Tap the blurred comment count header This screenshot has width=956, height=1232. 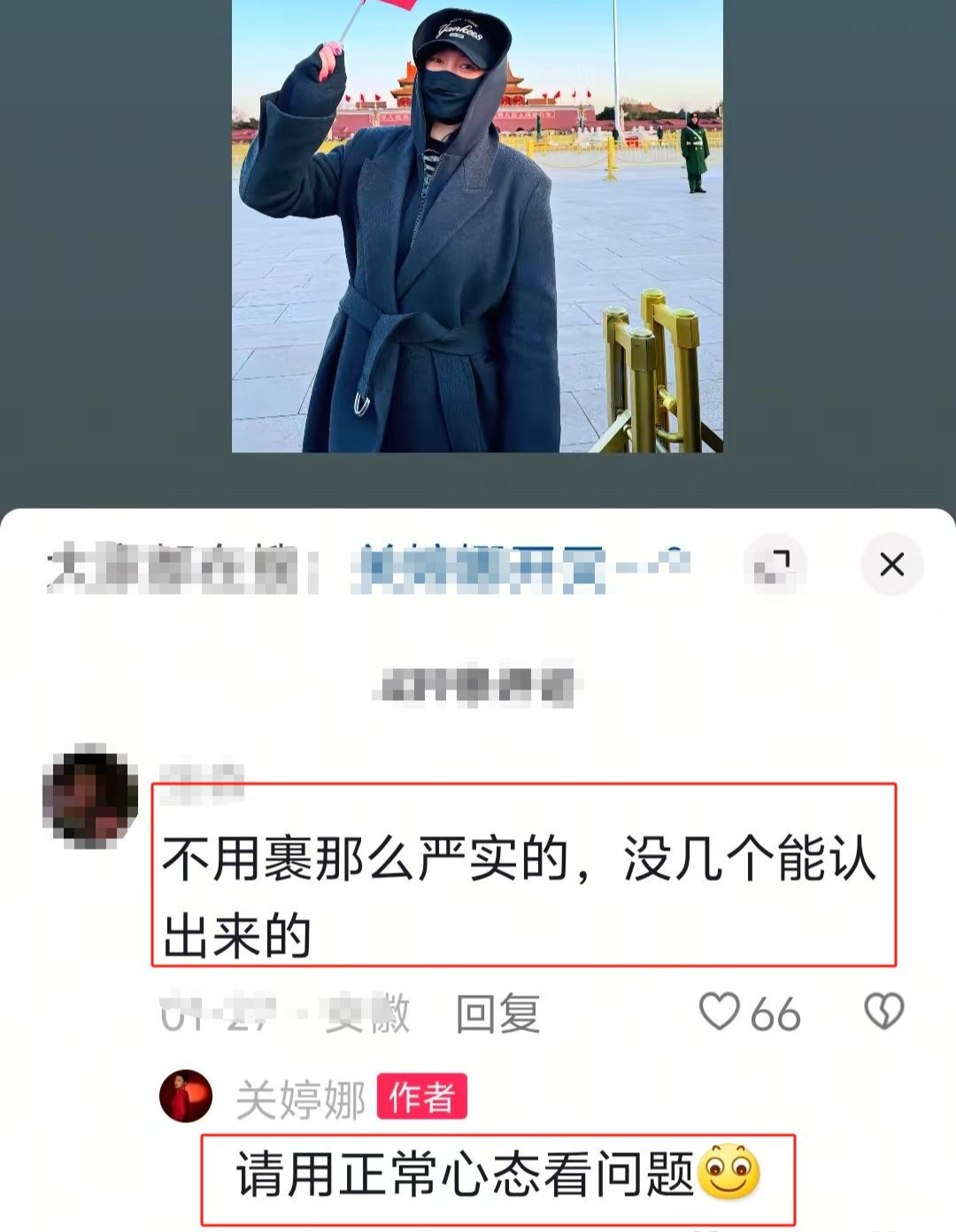478,686
